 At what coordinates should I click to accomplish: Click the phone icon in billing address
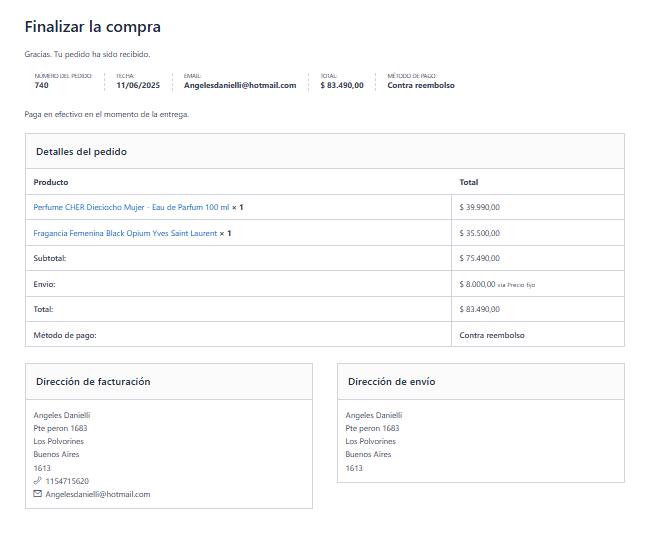coord(38,481)
